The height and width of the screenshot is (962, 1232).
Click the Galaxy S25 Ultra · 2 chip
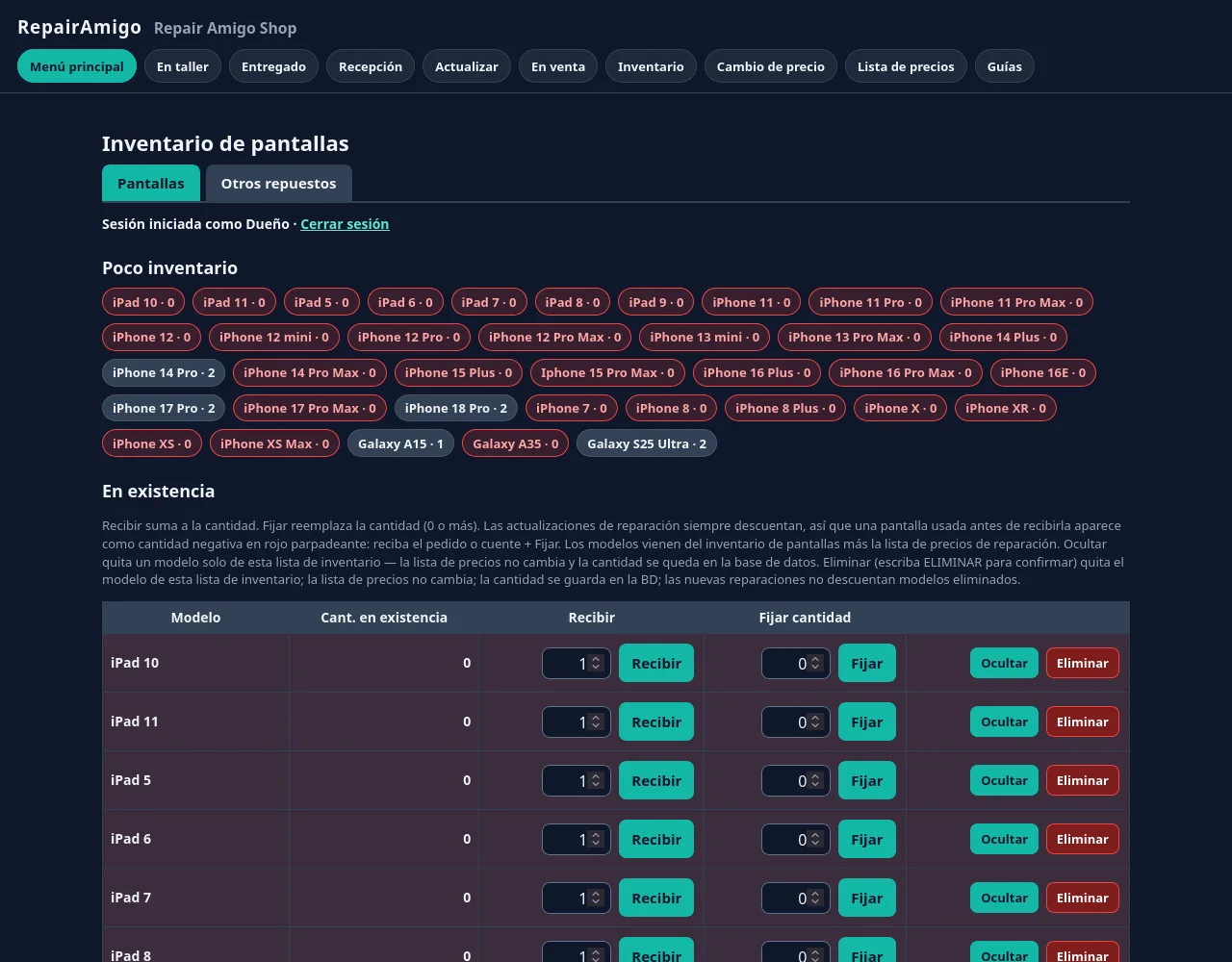coord(647,443)
